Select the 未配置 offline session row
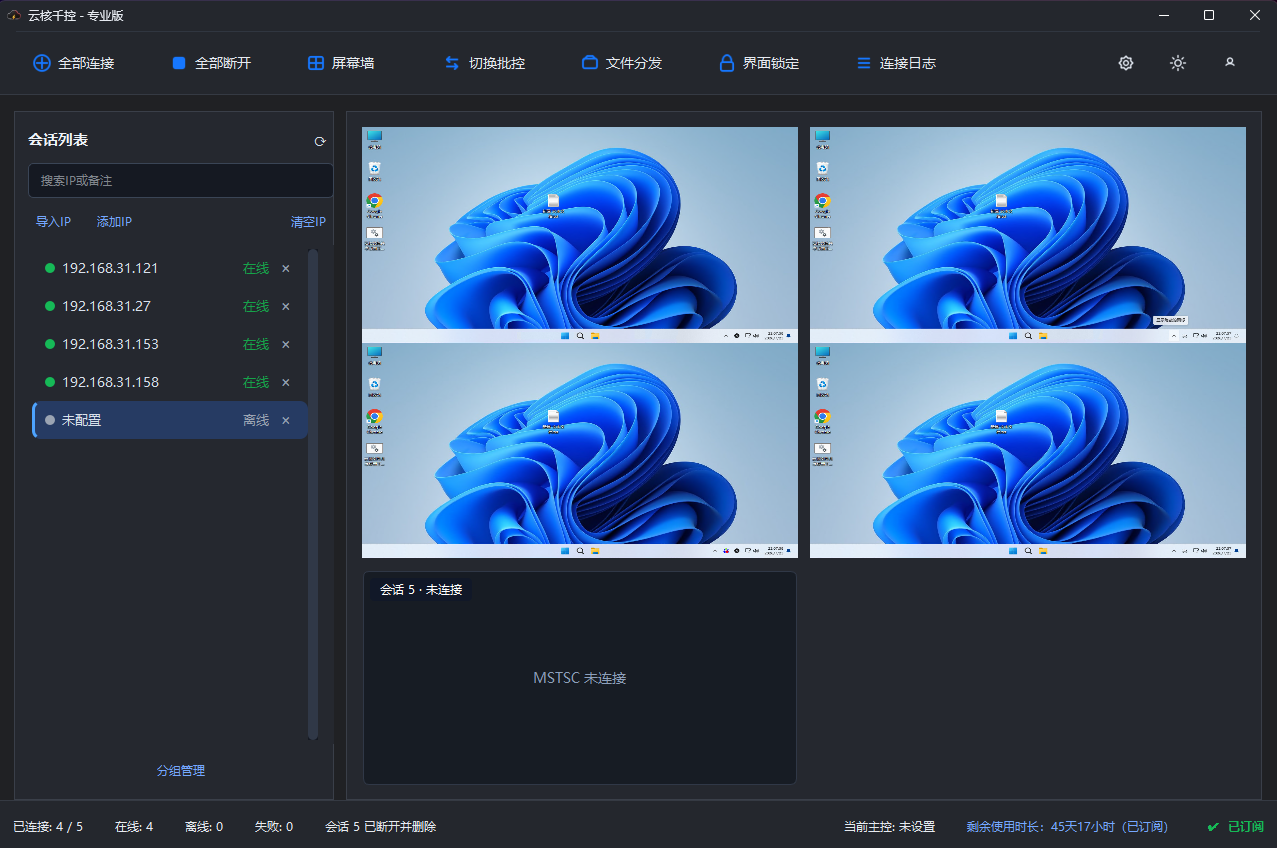 coord(170,420)
